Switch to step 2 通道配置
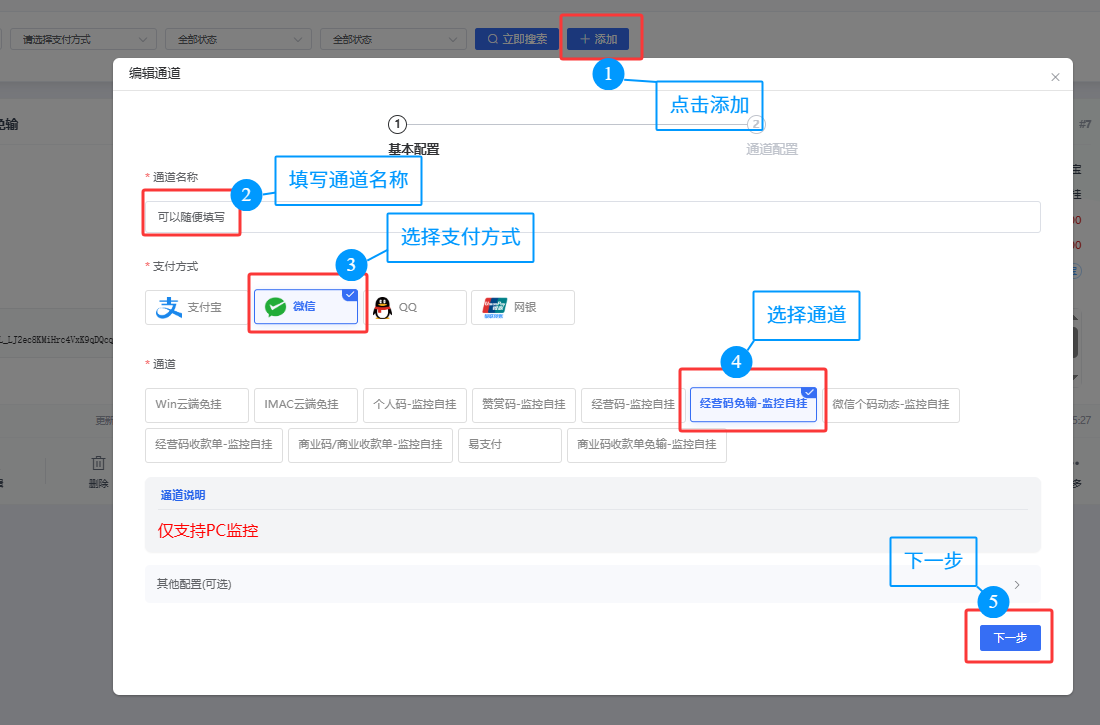 [x=756, y=124]
